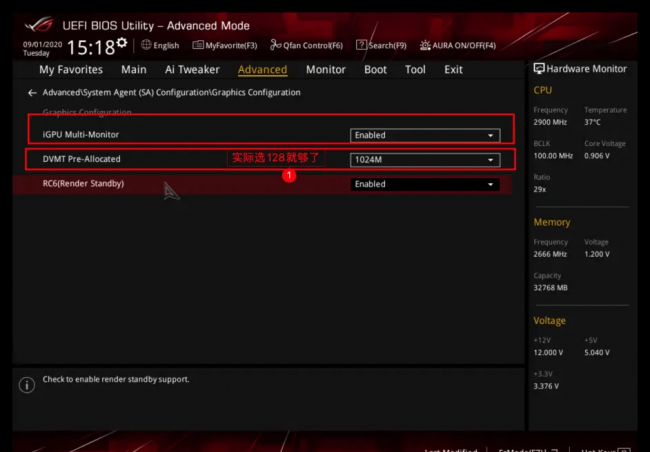Switch to the Main tab
Viewport: 650px width, 452px height.
(133, 70)
